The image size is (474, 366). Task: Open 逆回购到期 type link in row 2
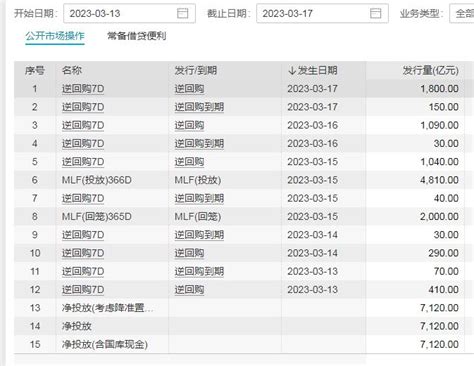click(x=199, y=107)
